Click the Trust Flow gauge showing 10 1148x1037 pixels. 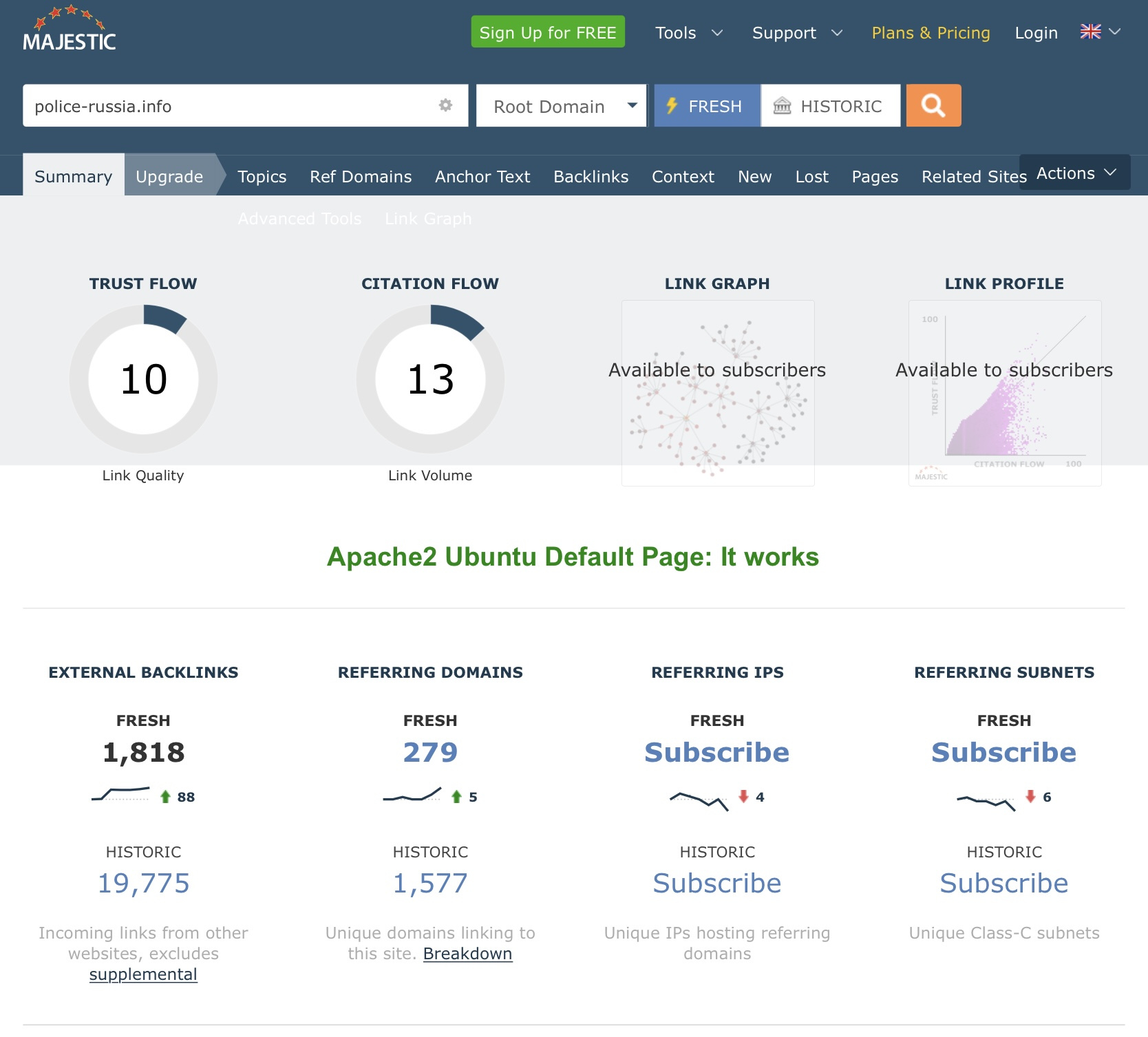point(143,379)
